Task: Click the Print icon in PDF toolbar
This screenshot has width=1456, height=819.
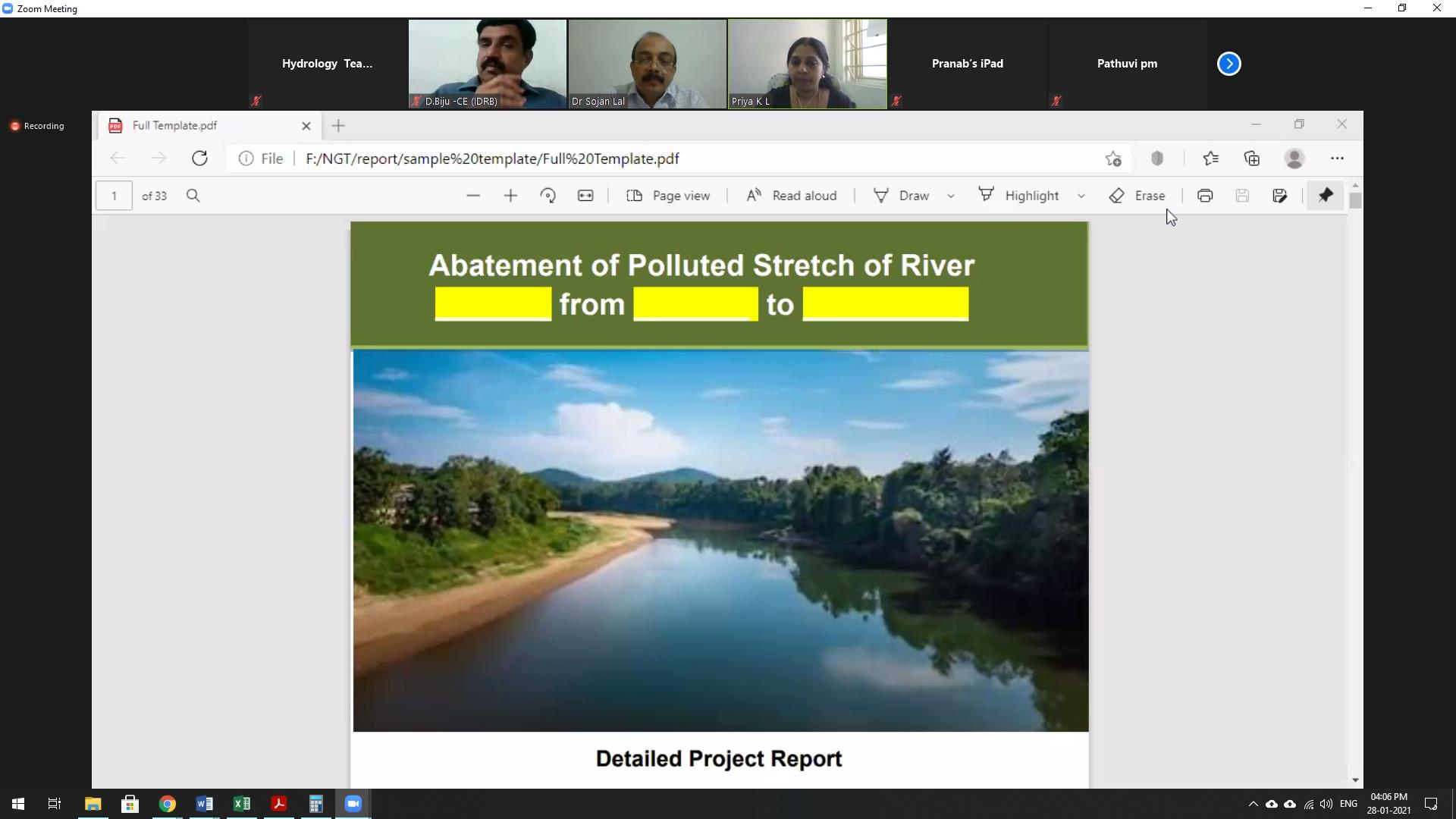Action: pyautogui.click(x=1205, y=196)
